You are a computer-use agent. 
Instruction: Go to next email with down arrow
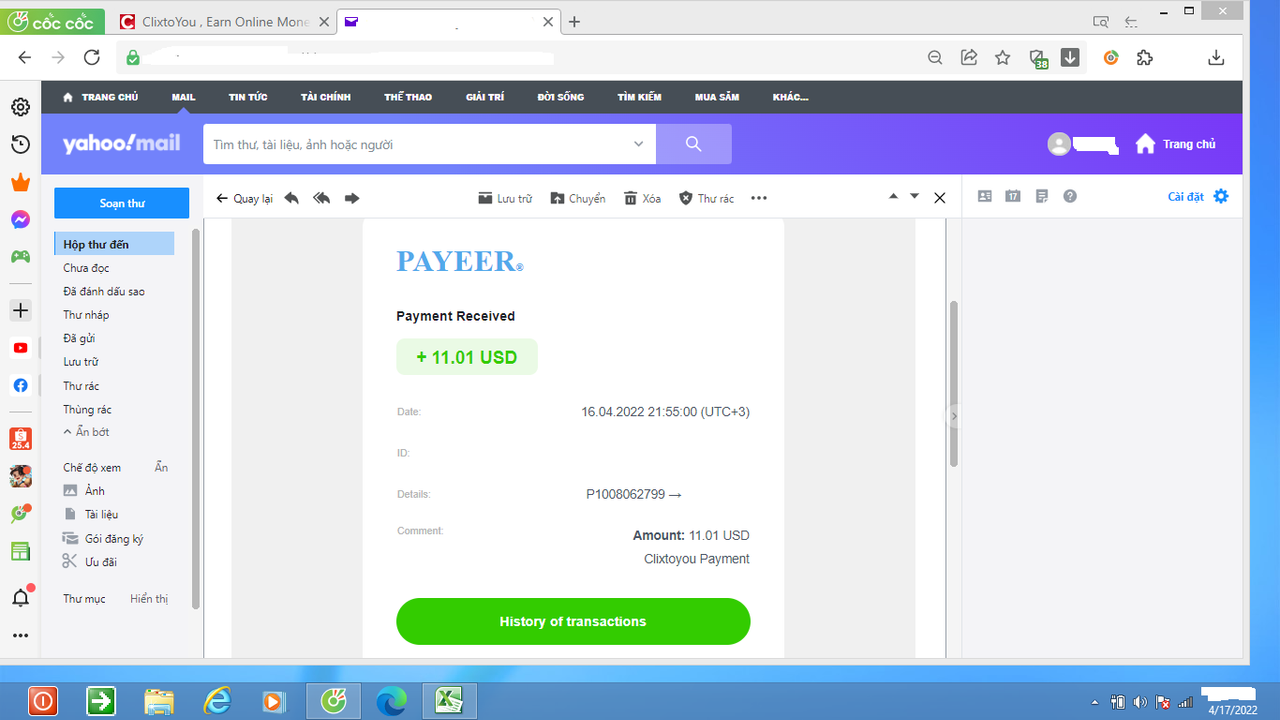914,197
